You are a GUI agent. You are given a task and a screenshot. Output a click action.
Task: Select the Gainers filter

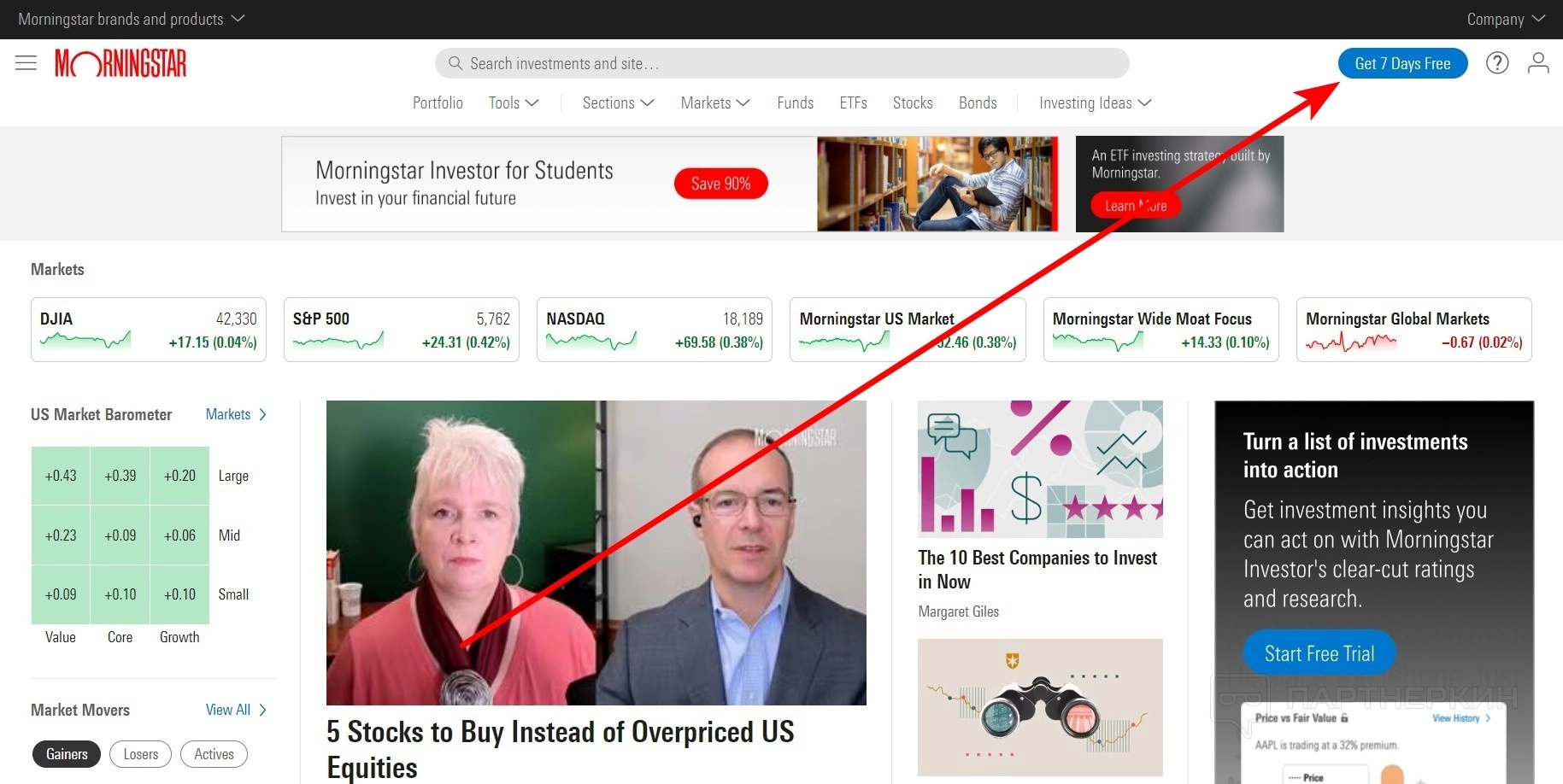(x=67, y=754)
